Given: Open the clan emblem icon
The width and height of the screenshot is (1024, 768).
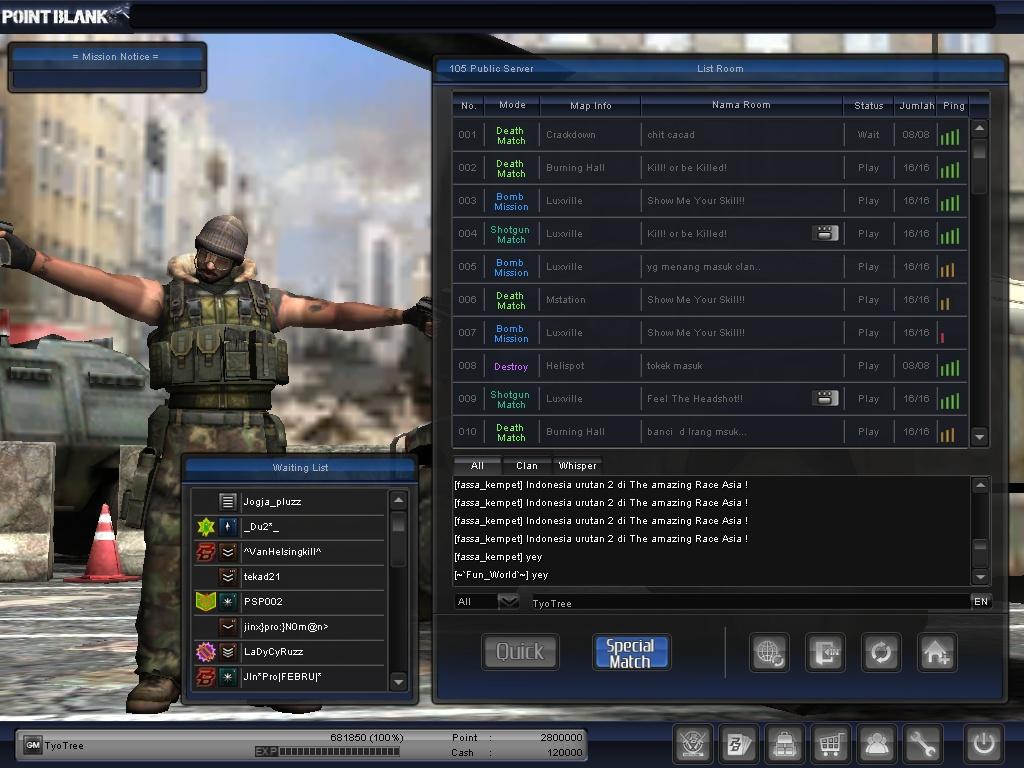Looking at the screenshot, I should [693, 744].
